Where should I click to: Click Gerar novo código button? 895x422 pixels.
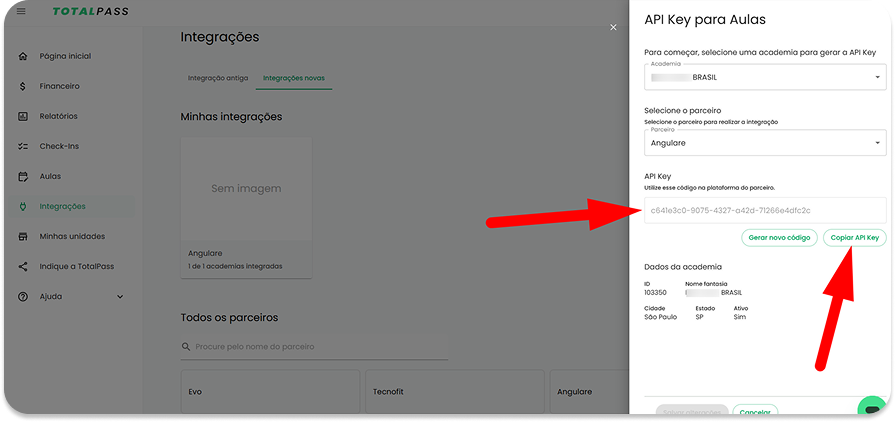click(x=779, y=238)
